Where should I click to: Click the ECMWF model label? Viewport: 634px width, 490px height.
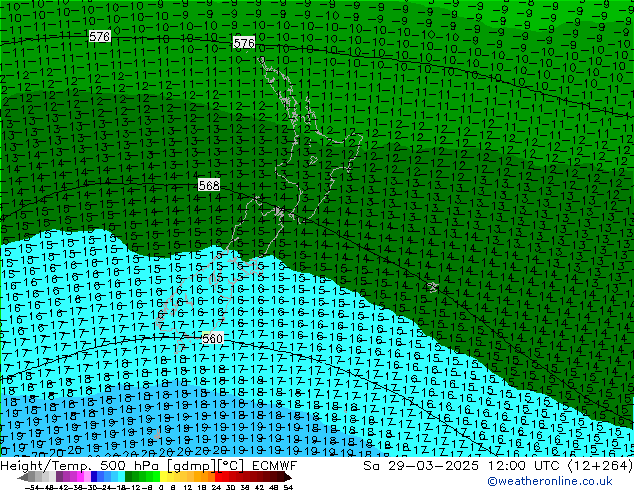pos(273,465)
